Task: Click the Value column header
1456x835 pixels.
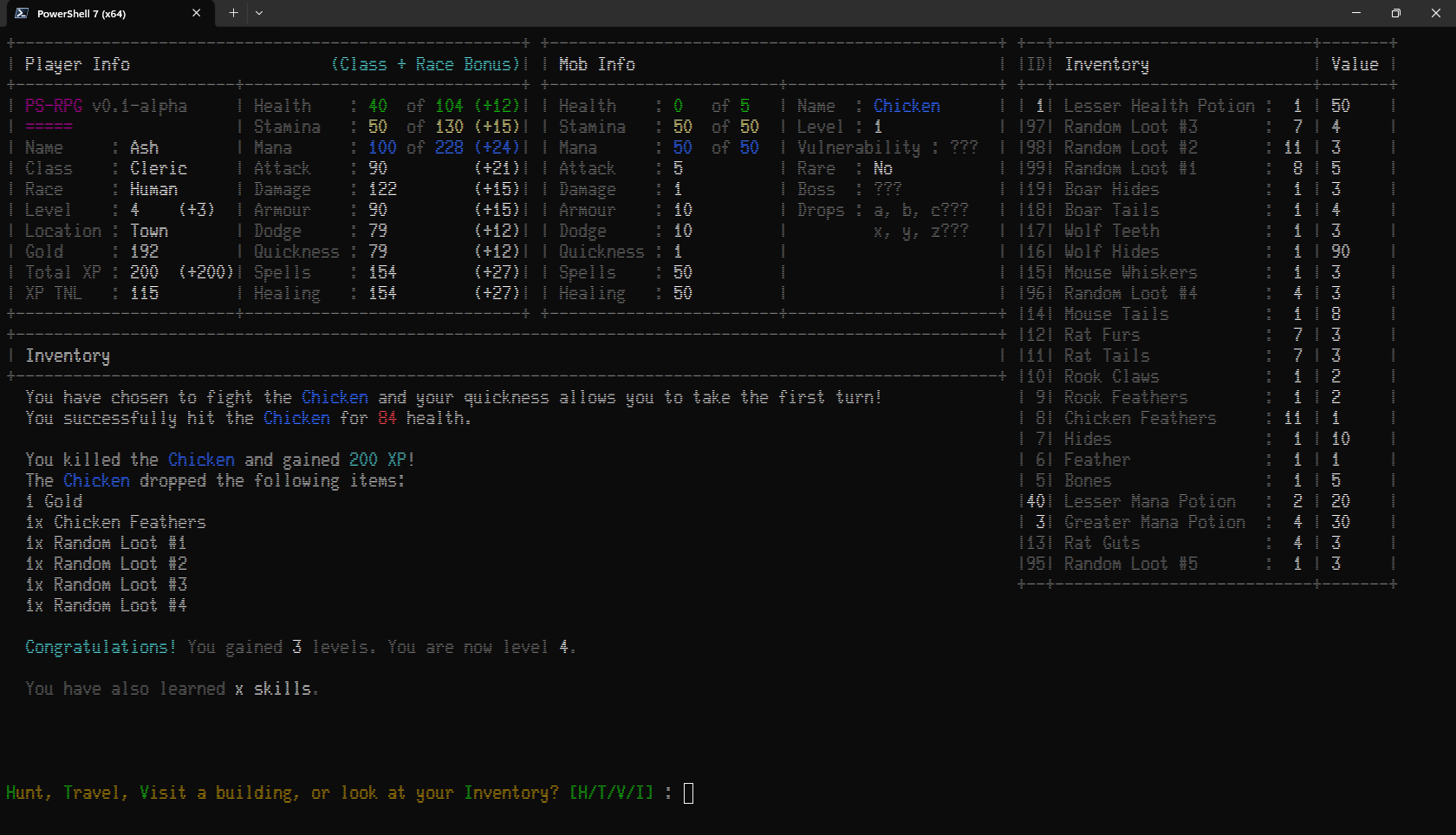Action: coord(1354,64)
